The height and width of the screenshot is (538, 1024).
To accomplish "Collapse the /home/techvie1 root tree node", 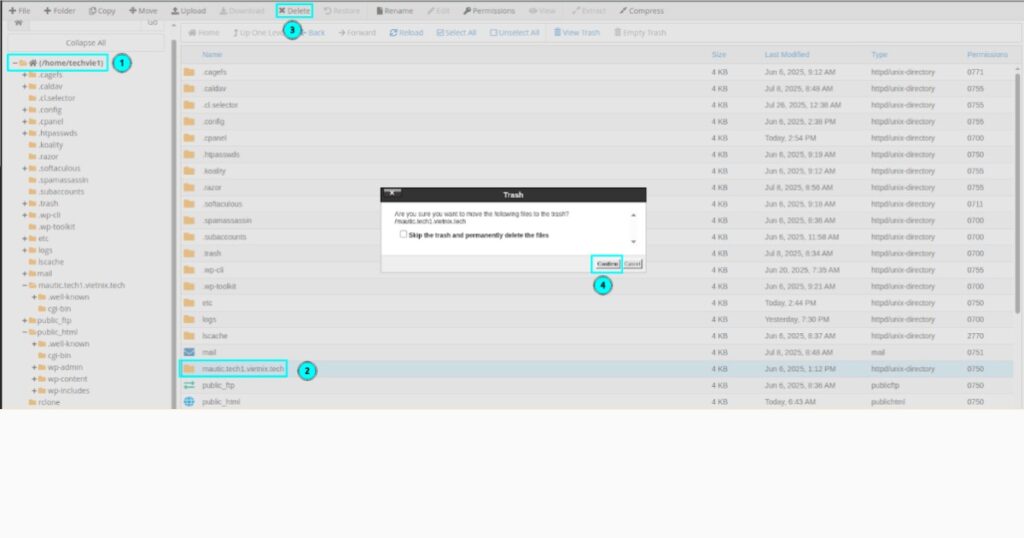I will tap(13, 63).
